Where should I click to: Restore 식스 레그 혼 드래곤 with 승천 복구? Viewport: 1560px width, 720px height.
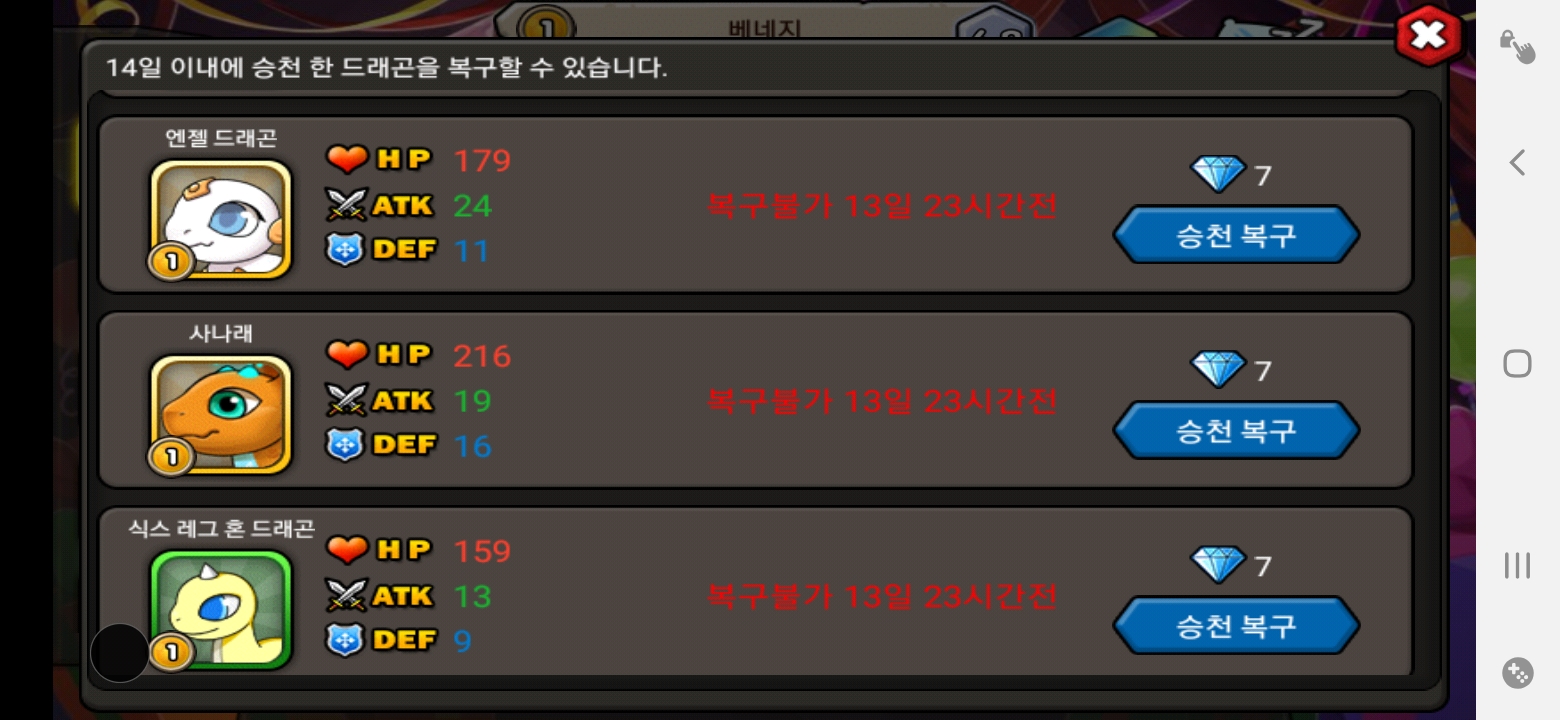click(x=1236, y=626)
